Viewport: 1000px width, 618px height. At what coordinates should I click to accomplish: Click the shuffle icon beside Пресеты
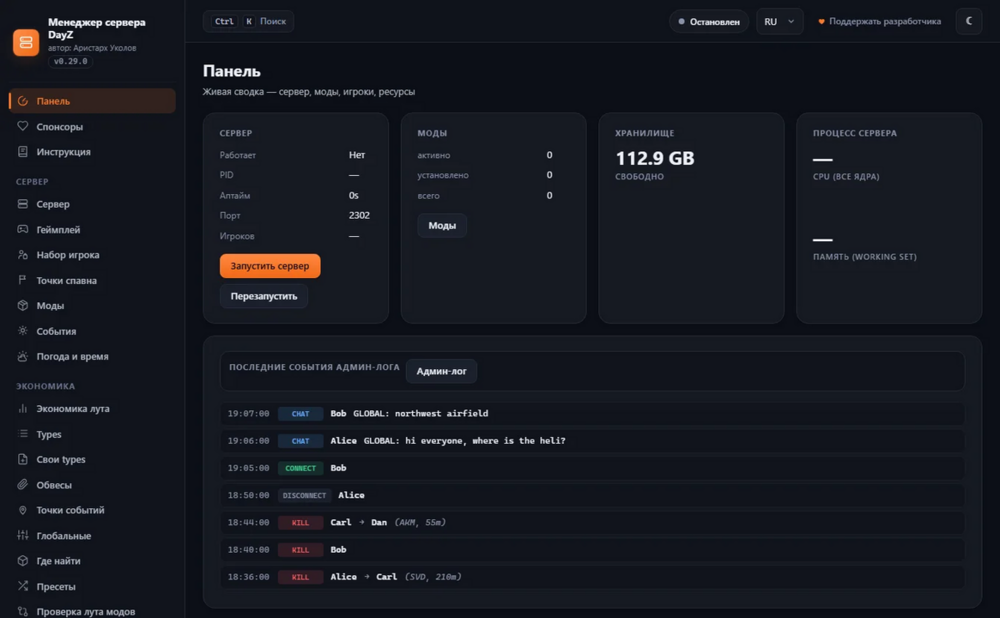pos(23,586)
